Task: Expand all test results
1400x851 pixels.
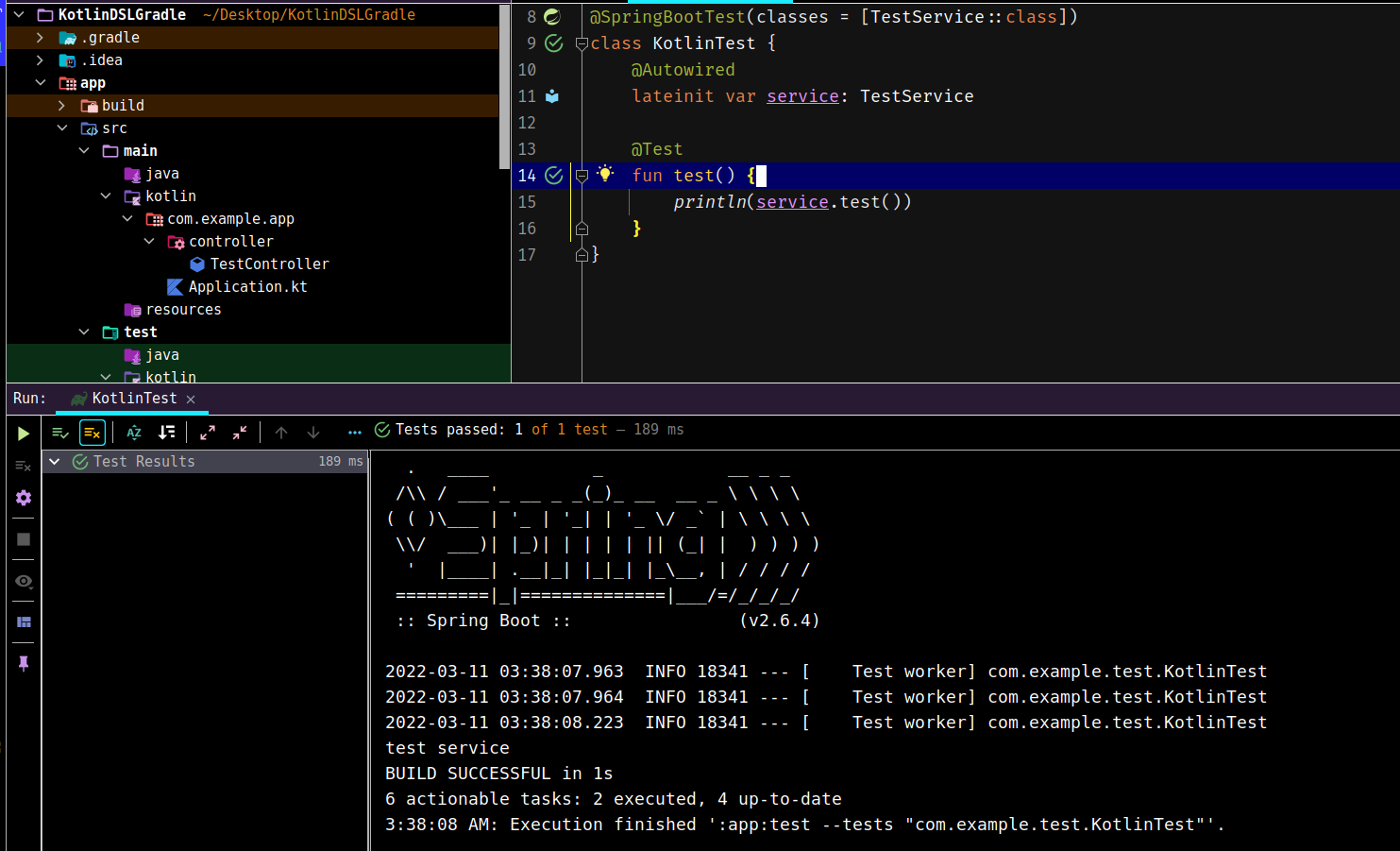Action: pos(208,433)
